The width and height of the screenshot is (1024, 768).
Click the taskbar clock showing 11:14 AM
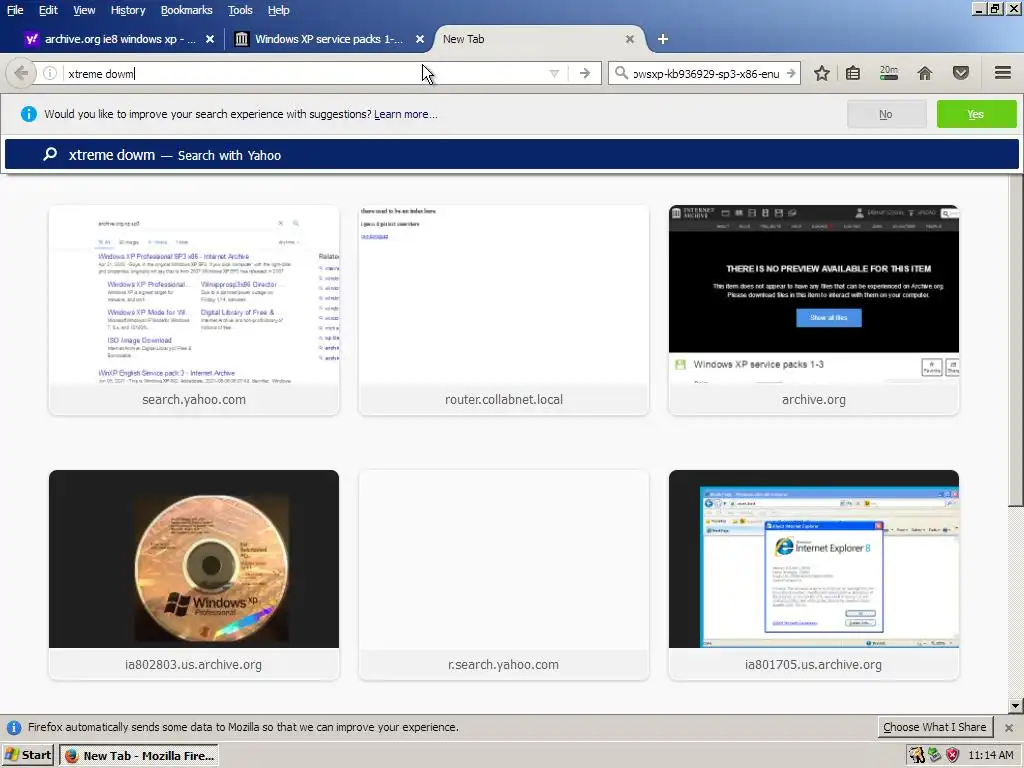[x=991, y=756]
